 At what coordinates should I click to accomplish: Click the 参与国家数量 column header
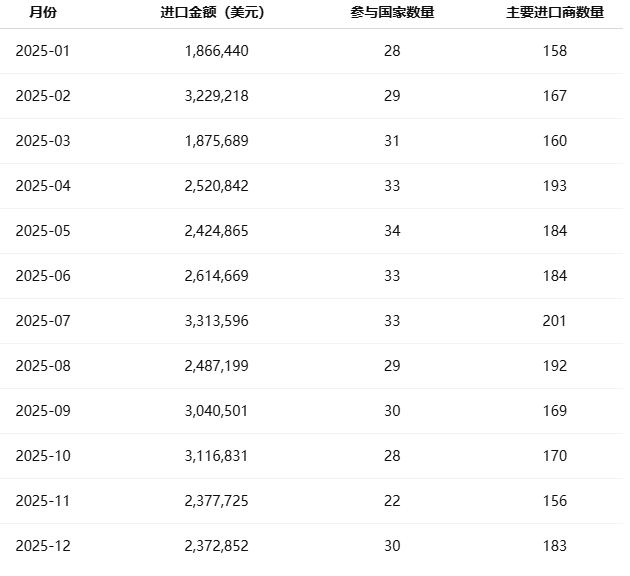392,13
